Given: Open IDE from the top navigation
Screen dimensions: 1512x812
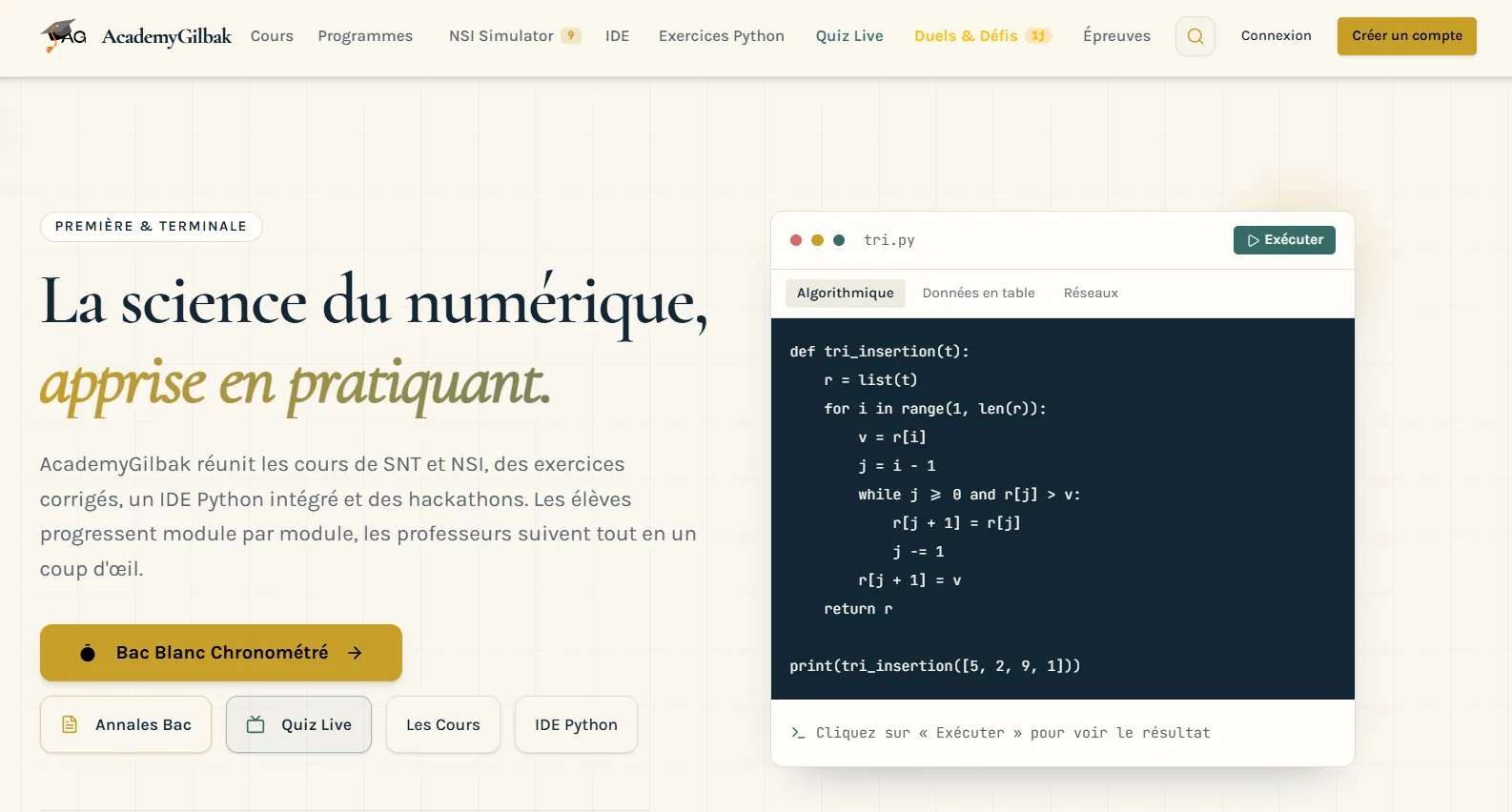Looking at the screenshot, I should pos(617,35).
